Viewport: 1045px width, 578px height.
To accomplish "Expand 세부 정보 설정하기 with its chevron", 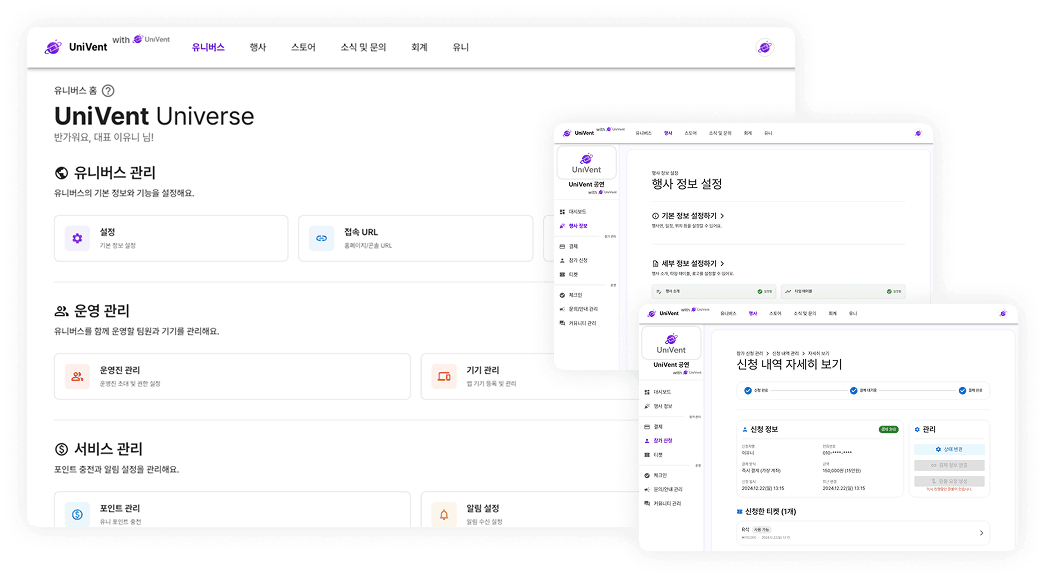I will [723, 263].
